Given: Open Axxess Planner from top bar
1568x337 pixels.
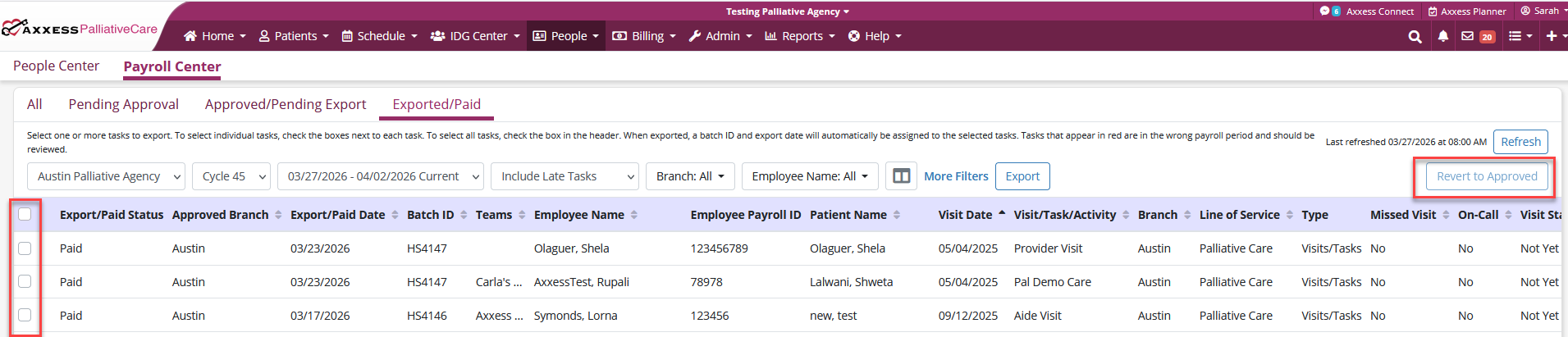Looking at the screenshot, I should pyautogui.click(x=1467, y=11).
